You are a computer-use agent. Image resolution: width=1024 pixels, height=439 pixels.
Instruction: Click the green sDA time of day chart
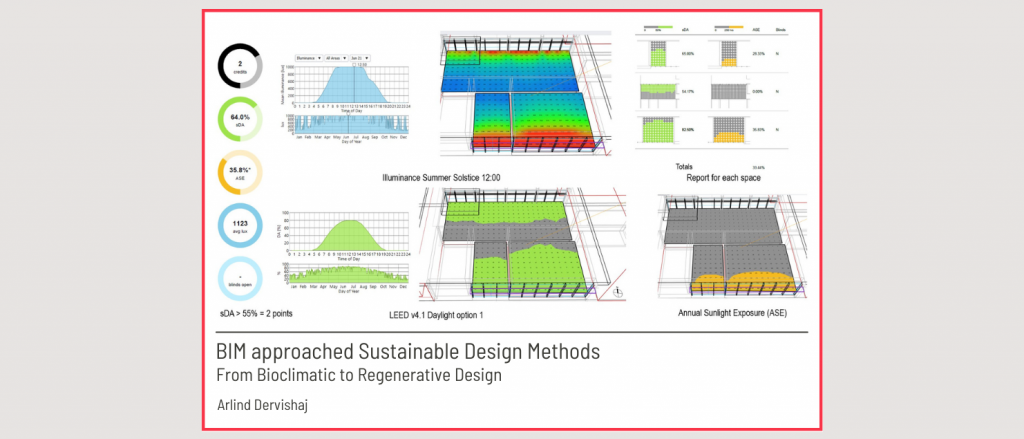[x=341, y=231]
